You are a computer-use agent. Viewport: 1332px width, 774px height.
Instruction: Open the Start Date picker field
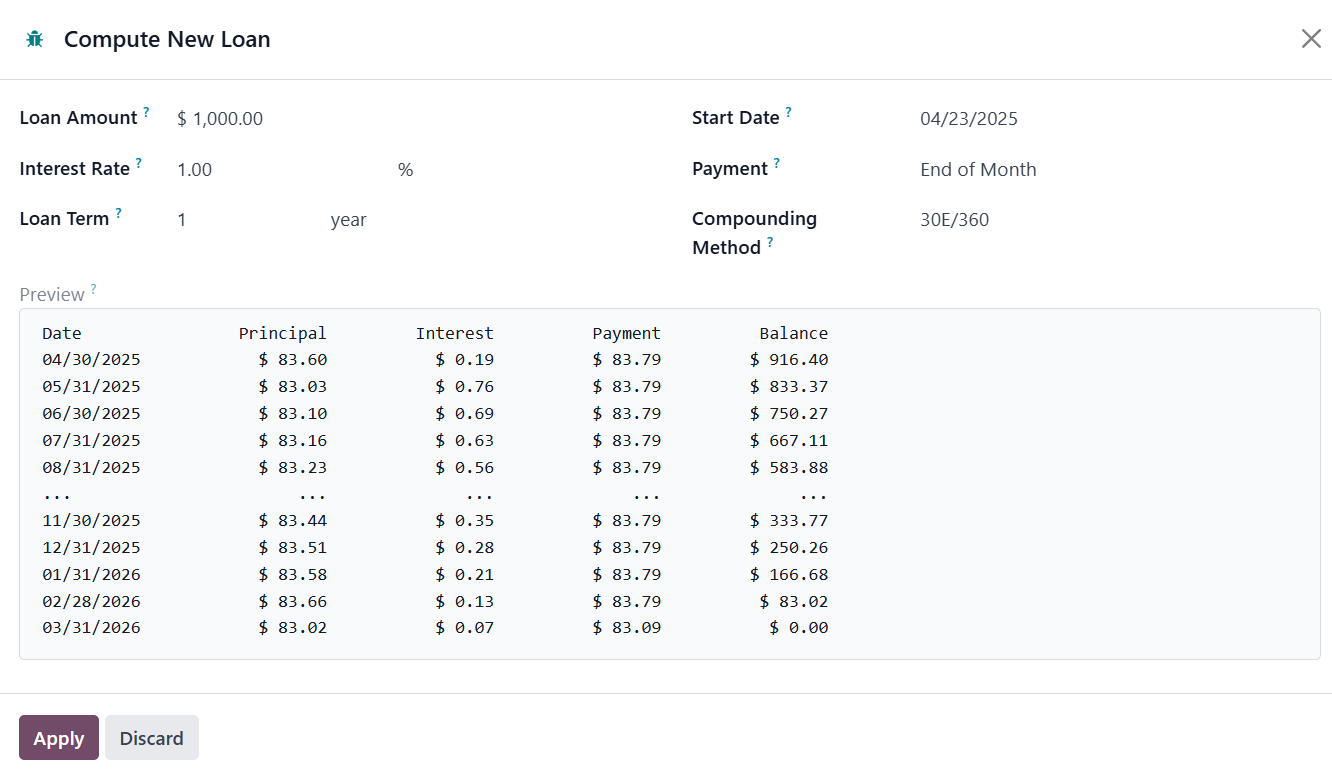[x=1100, y=119]
